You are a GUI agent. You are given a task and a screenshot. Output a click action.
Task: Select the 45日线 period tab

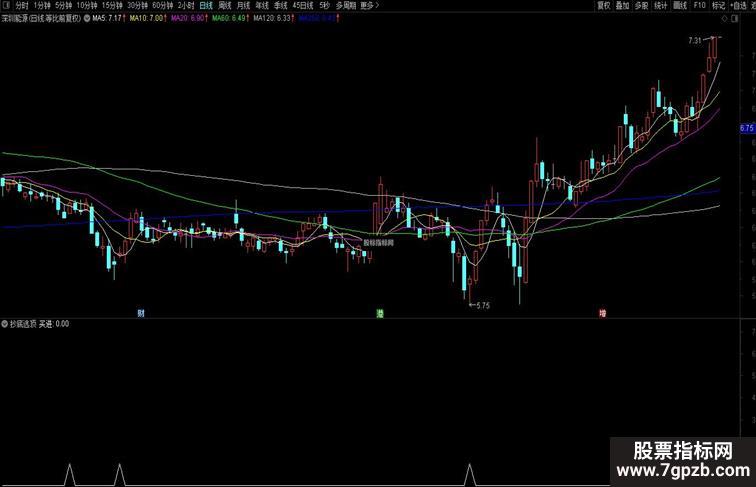[303, 5]
